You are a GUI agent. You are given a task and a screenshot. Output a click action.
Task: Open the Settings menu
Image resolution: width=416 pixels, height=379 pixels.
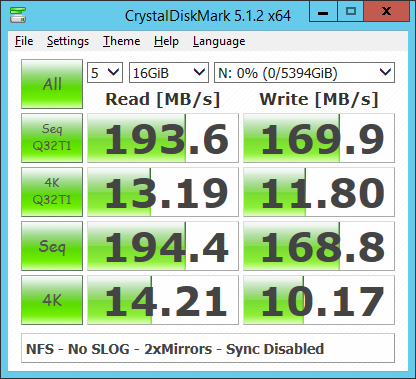tap(68, 41)
